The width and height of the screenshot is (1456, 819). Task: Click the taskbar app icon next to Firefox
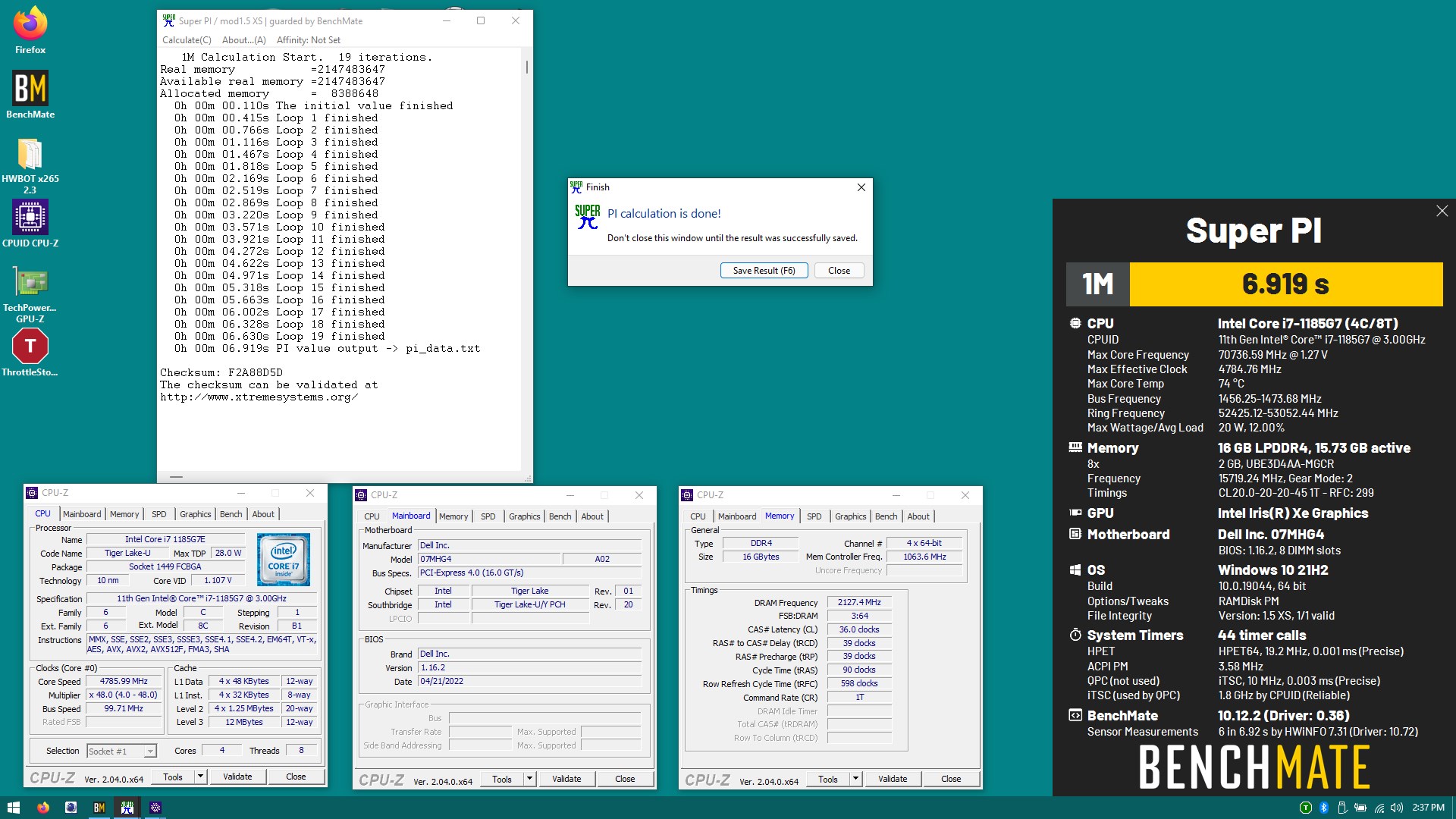point(71,808)
